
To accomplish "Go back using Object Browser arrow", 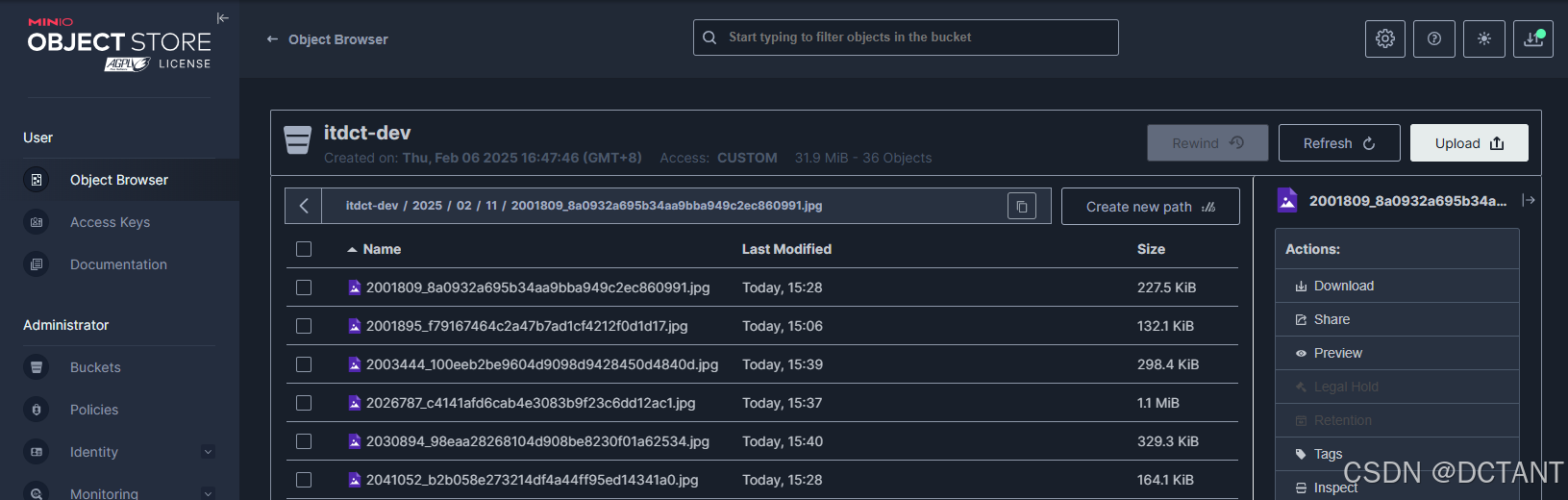I will click(272, 39).
